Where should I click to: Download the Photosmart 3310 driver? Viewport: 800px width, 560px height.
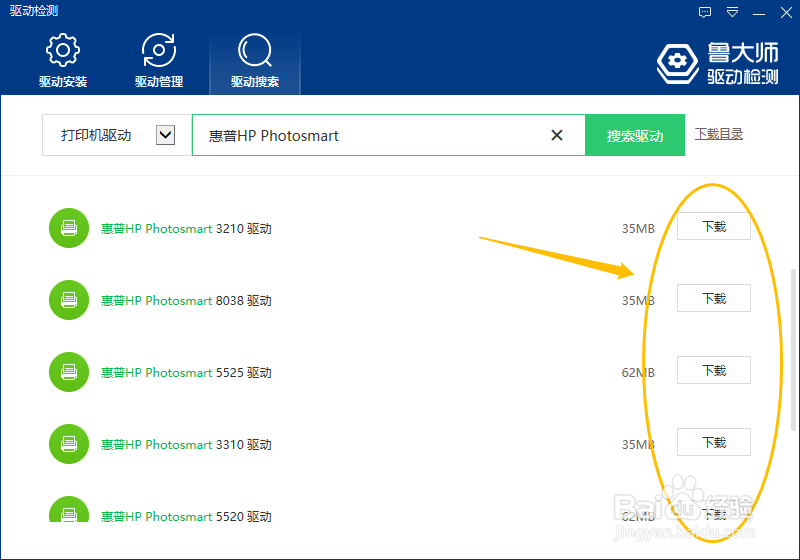pyautogui.click(x=714, y=442)
